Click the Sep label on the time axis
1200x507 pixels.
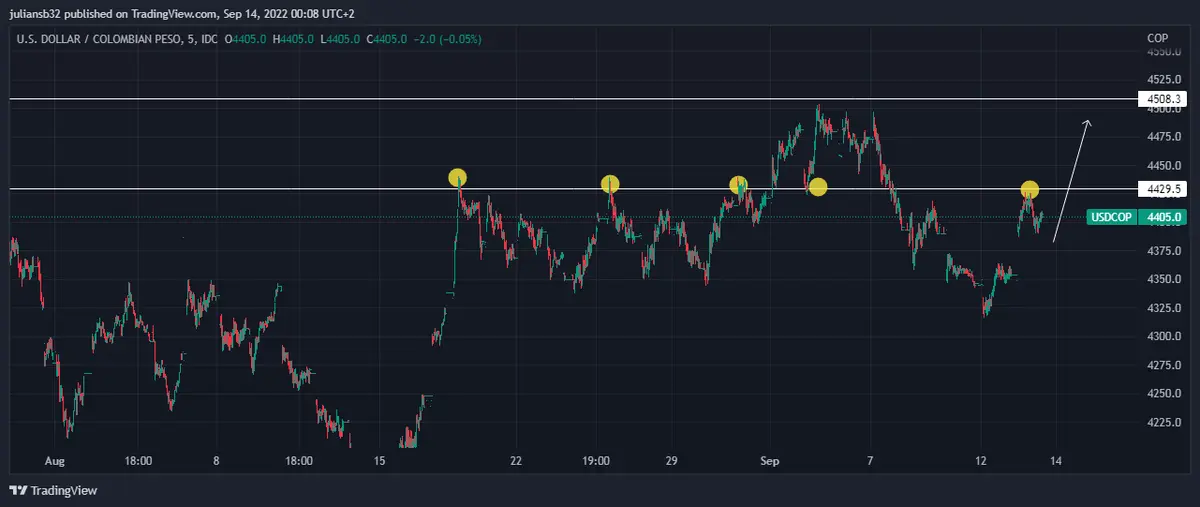(769, 461)
